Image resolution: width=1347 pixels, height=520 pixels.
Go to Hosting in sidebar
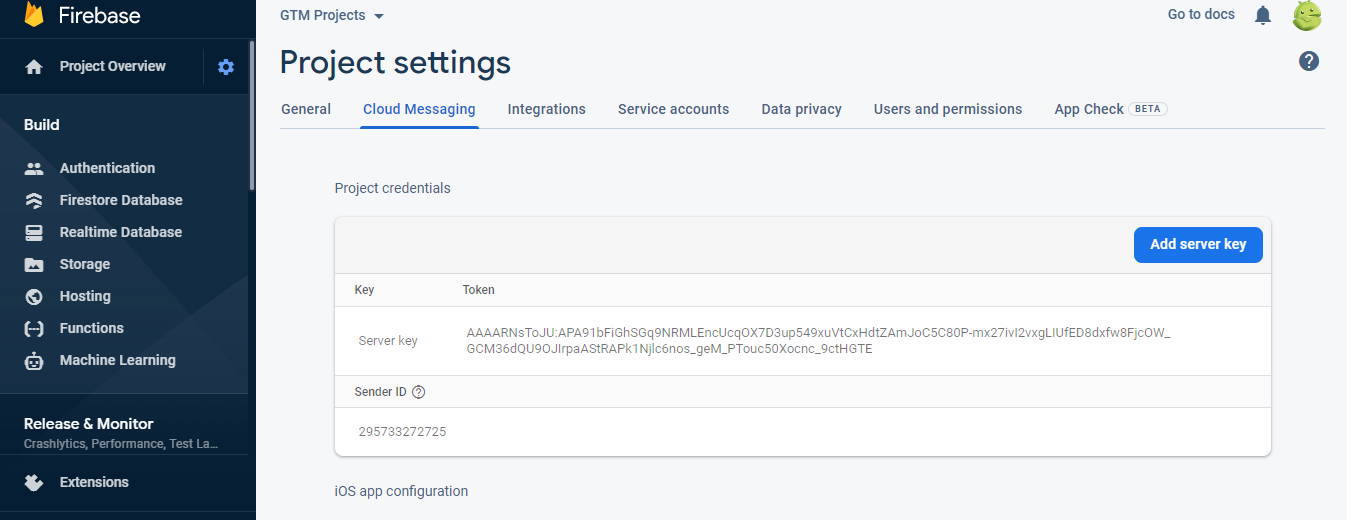[85, 296]
